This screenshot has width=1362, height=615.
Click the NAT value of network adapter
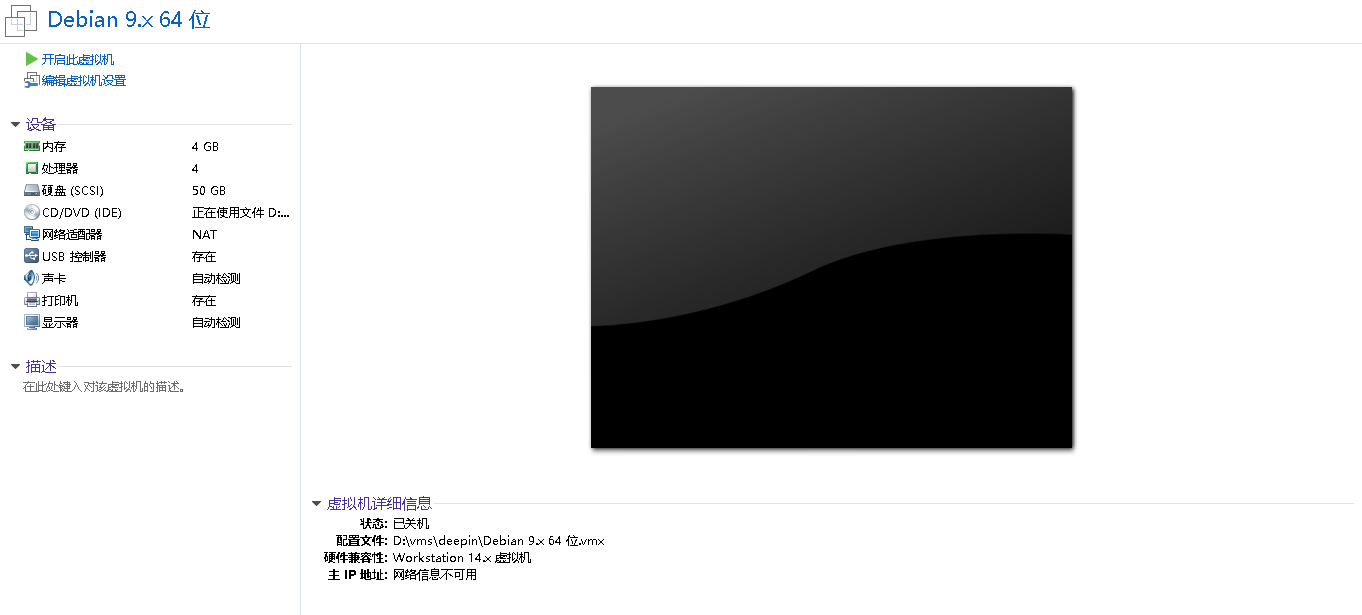pyautogui.click(x=204, y=234)
